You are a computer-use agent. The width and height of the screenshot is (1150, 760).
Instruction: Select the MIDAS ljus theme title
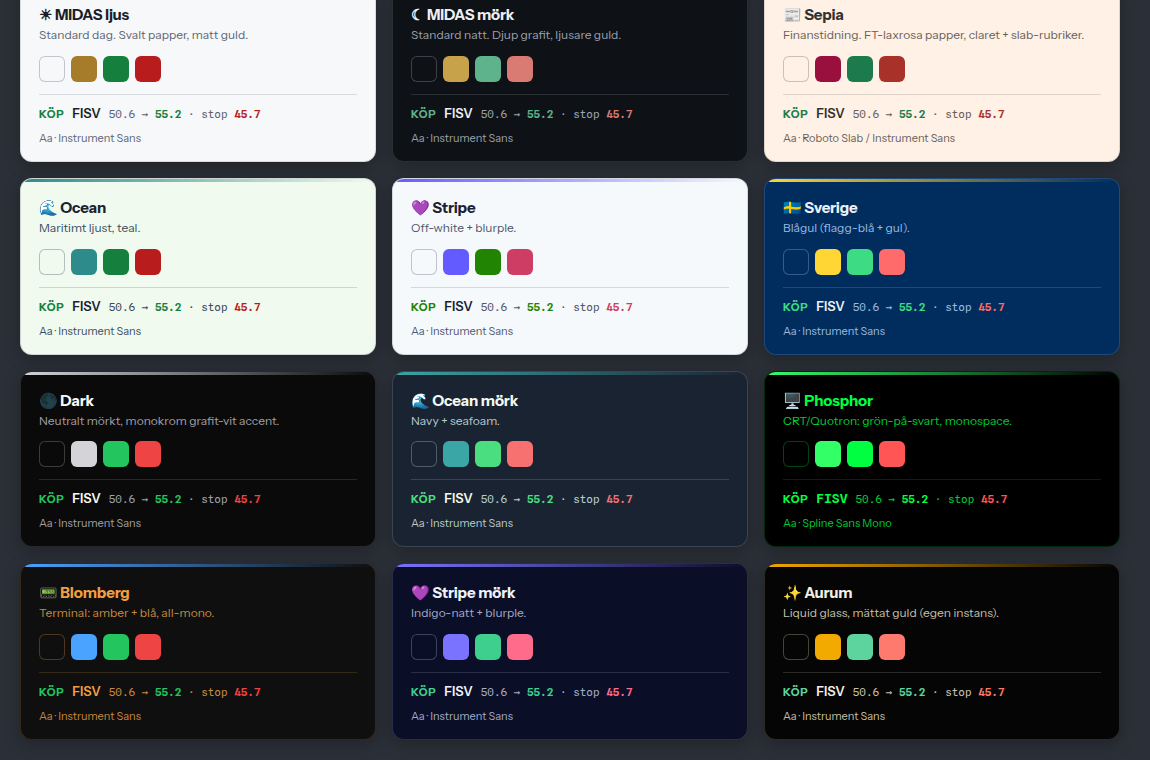pos(92,15)
